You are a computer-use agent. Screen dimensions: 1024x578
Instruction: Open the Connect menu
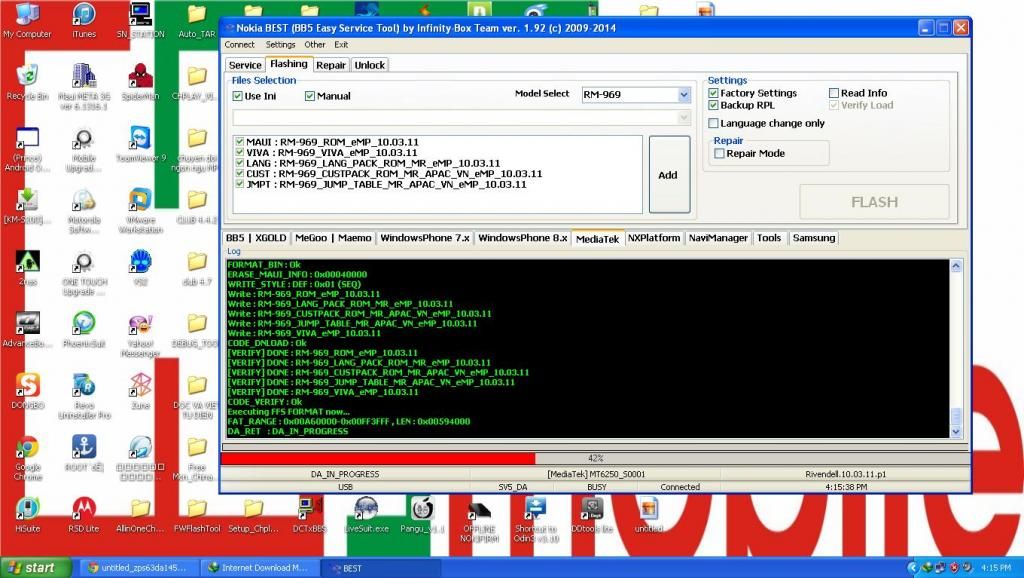[x=240, y=45]
